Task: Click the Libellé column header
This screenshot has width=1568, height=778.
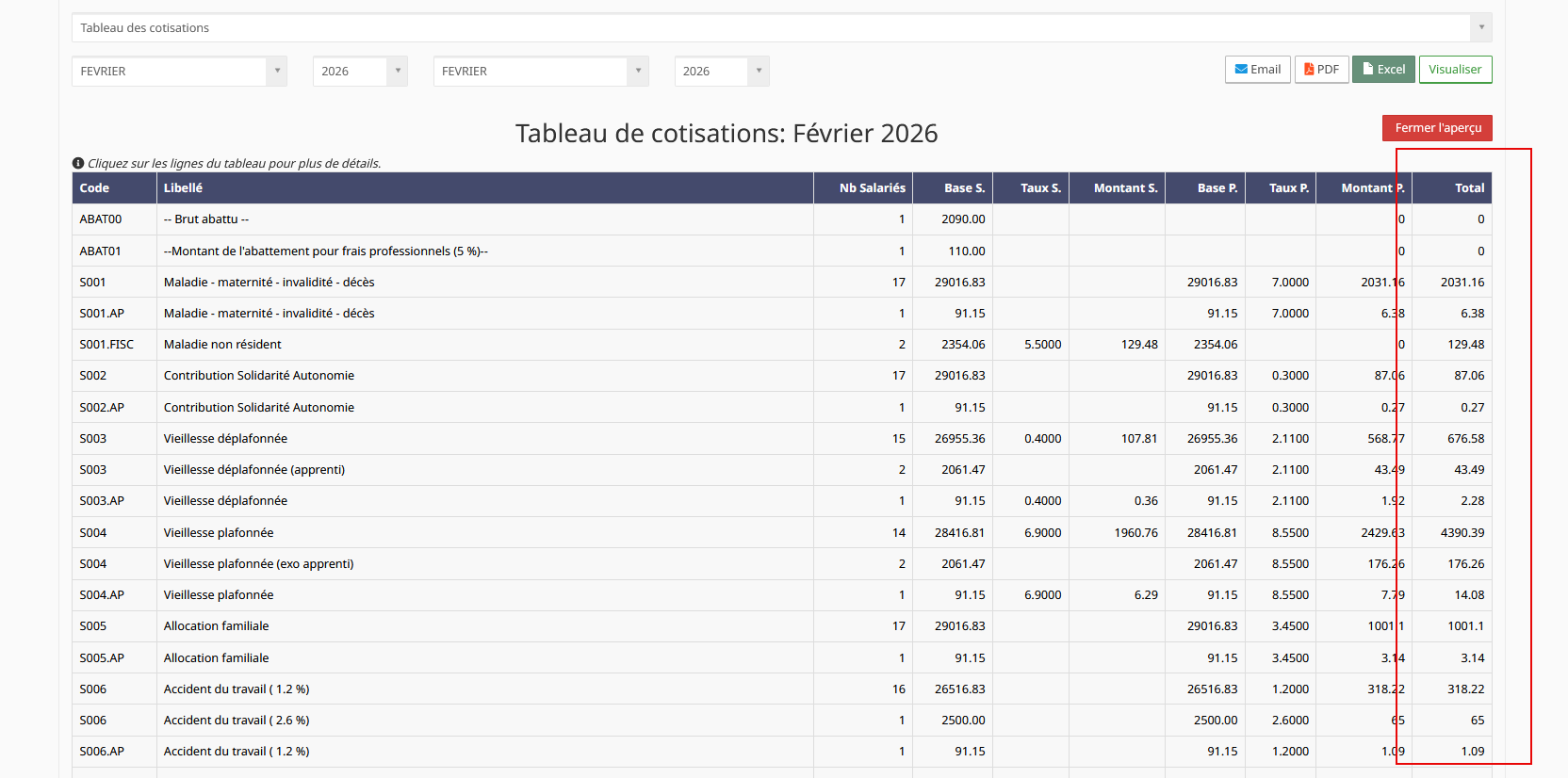Action: pyautogui.click(x=484, y=188)
